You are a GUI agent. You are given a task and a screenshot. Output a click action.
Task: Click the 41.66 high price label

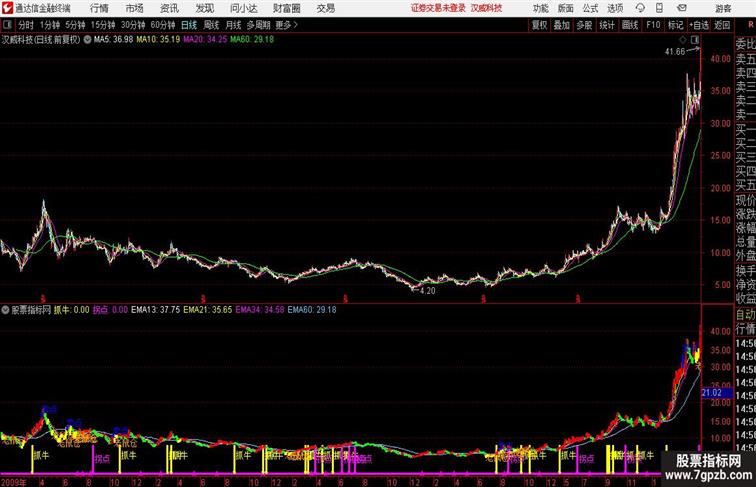(675, 51)
